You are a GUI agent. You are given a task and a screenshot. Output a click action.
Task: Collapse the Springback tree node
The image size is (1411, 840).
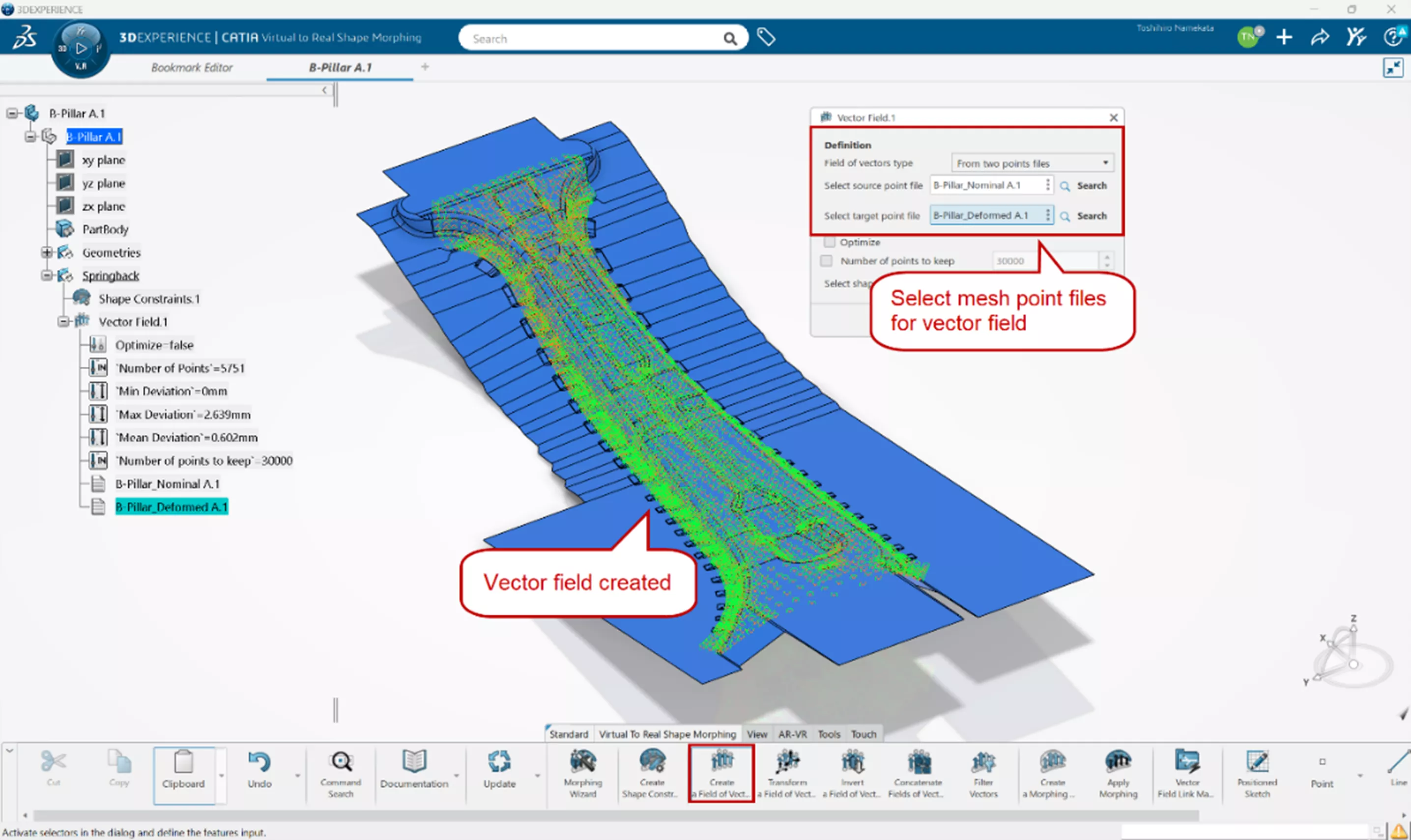pos(47,276)
